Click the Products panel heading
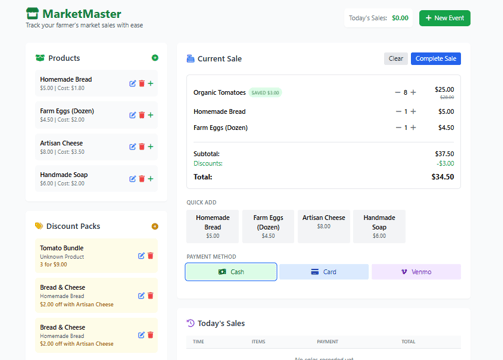 pos(64,58)
